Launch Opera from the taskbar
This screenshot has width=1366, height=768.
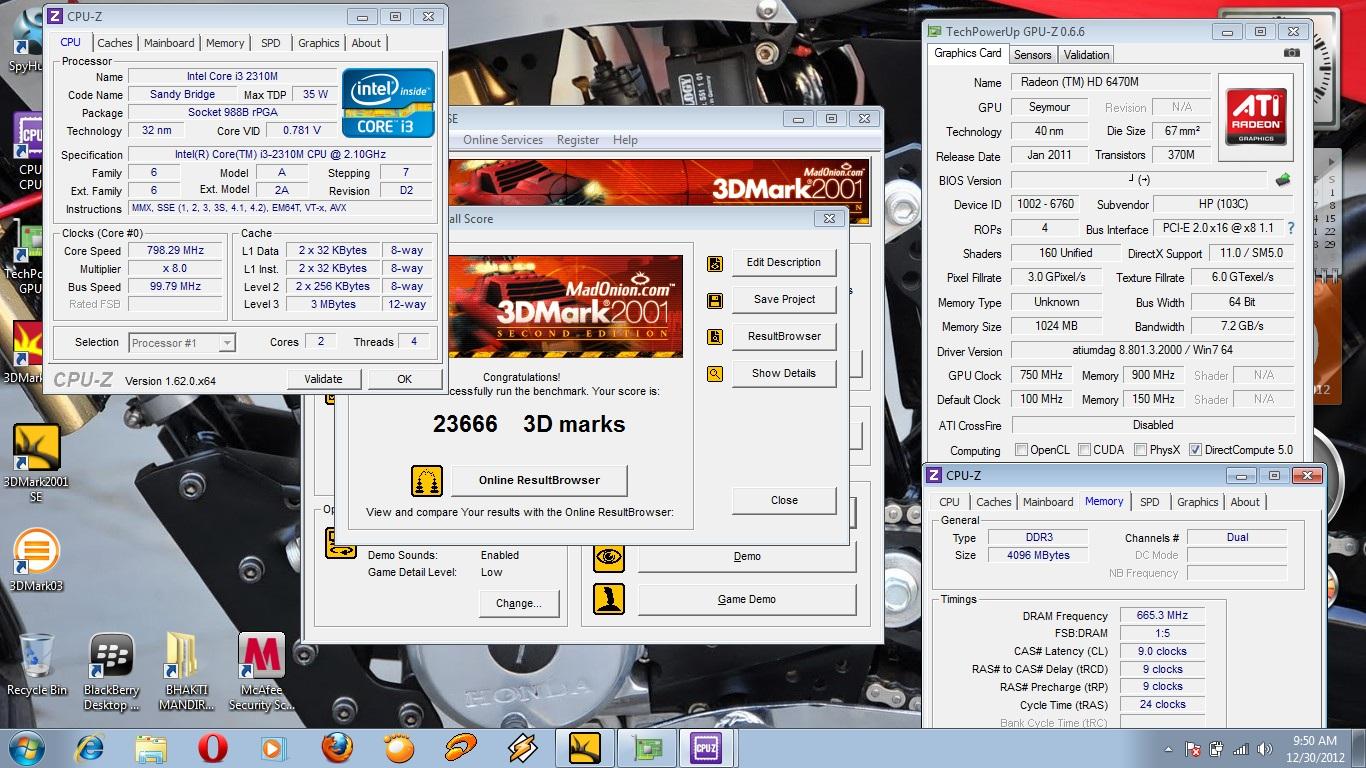pyautogui.click(x=212, y=748)
